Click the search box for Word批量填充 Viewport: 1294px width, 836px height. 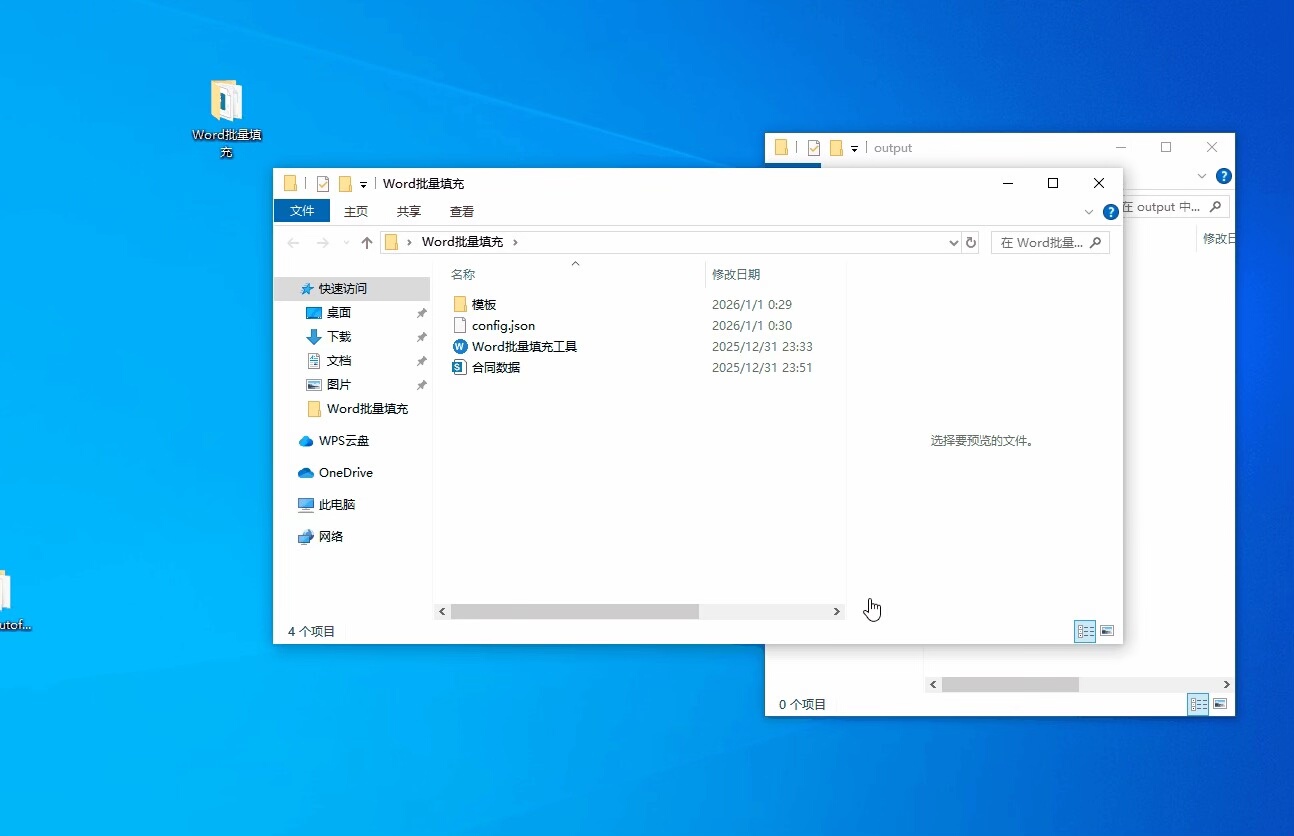[x=1042, y=243]
